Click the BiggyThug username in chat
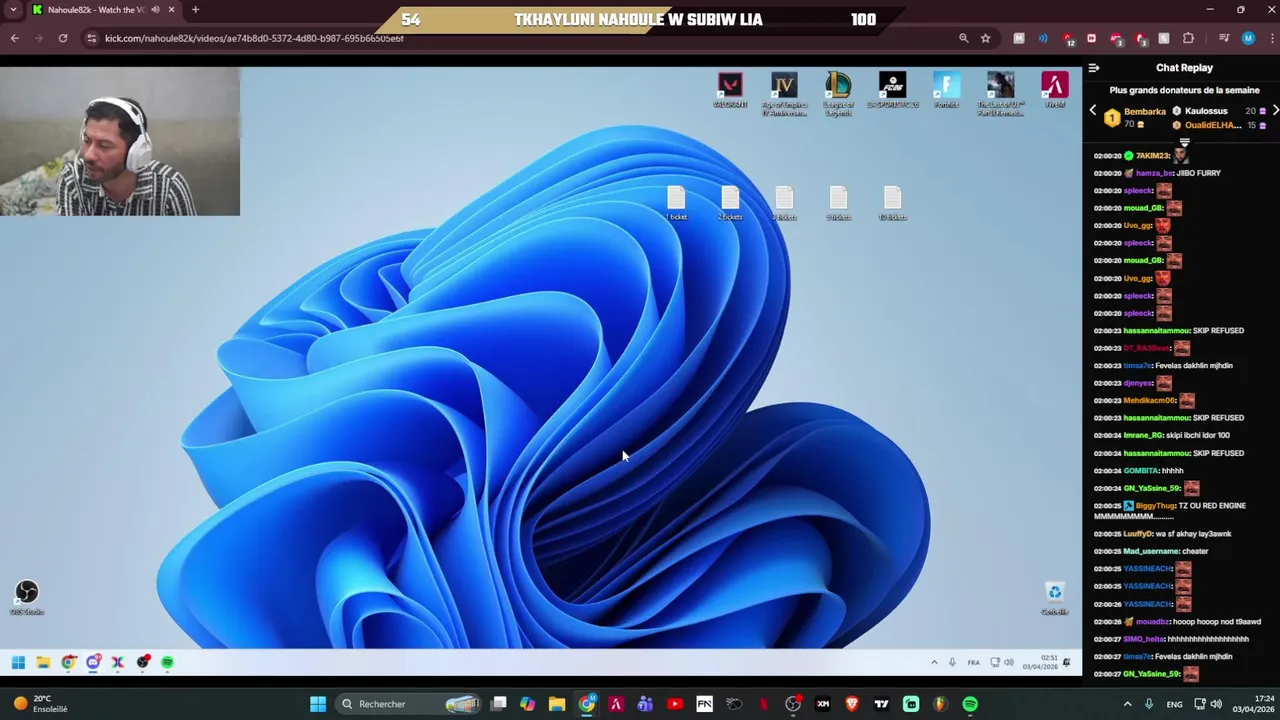1280x720 pixels. 1155,506
